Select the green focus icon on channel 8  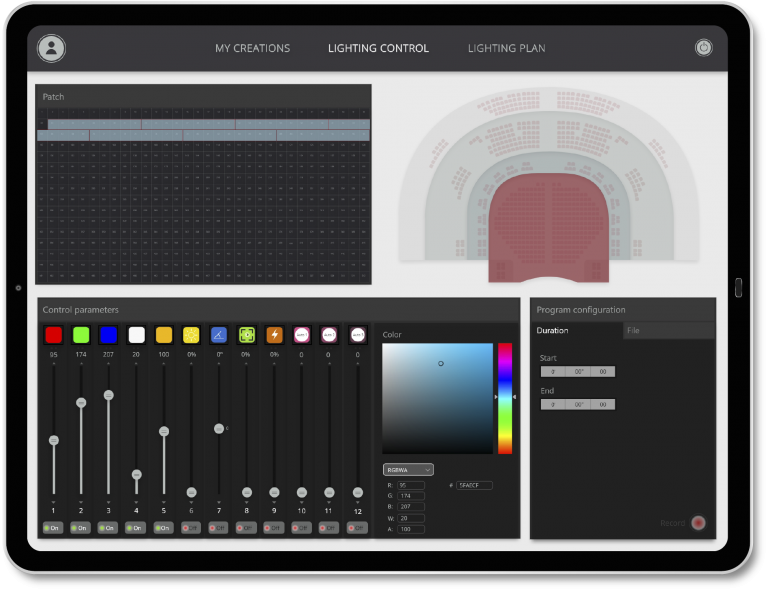[x=246, y=335]
